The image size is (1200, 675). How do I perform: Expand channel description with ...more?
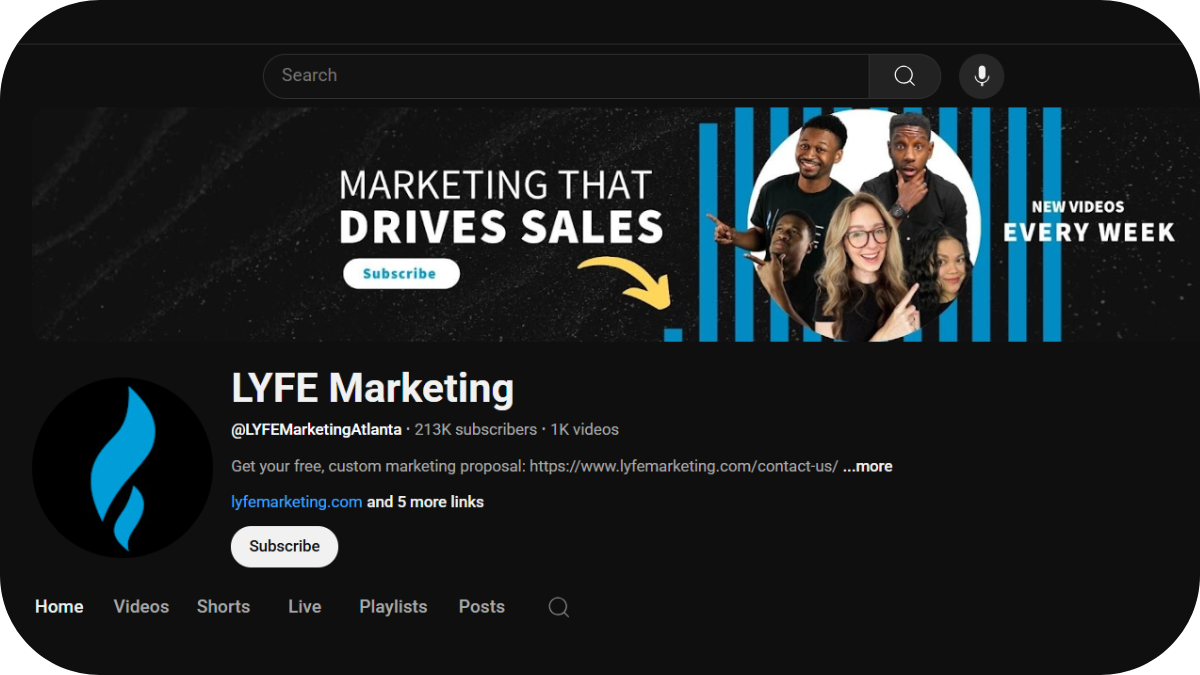[867, 466]
